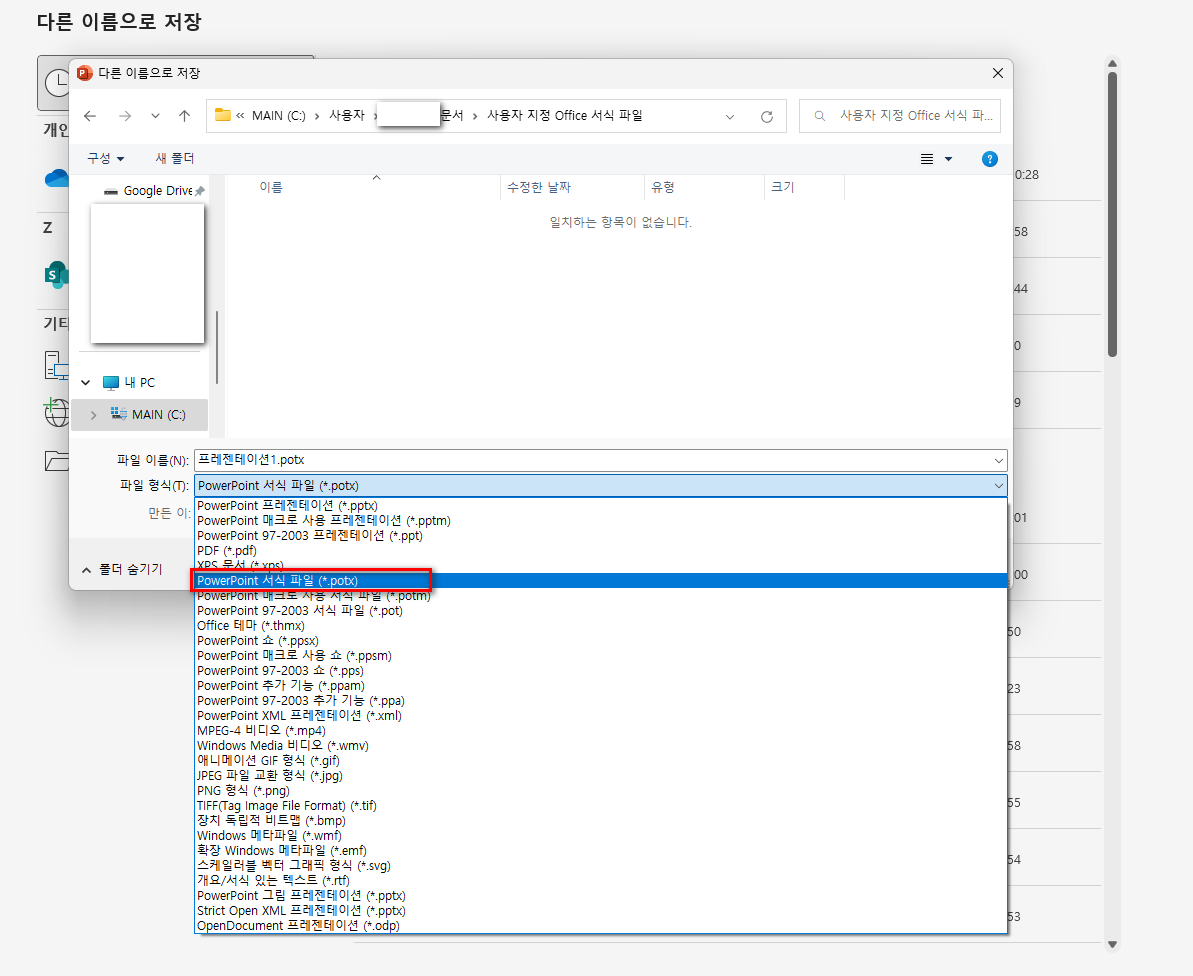Select 확장 Windows 메타파일 (*.emf)
Viewport: 1193px width, 976px height.
(x=601, y=850)
